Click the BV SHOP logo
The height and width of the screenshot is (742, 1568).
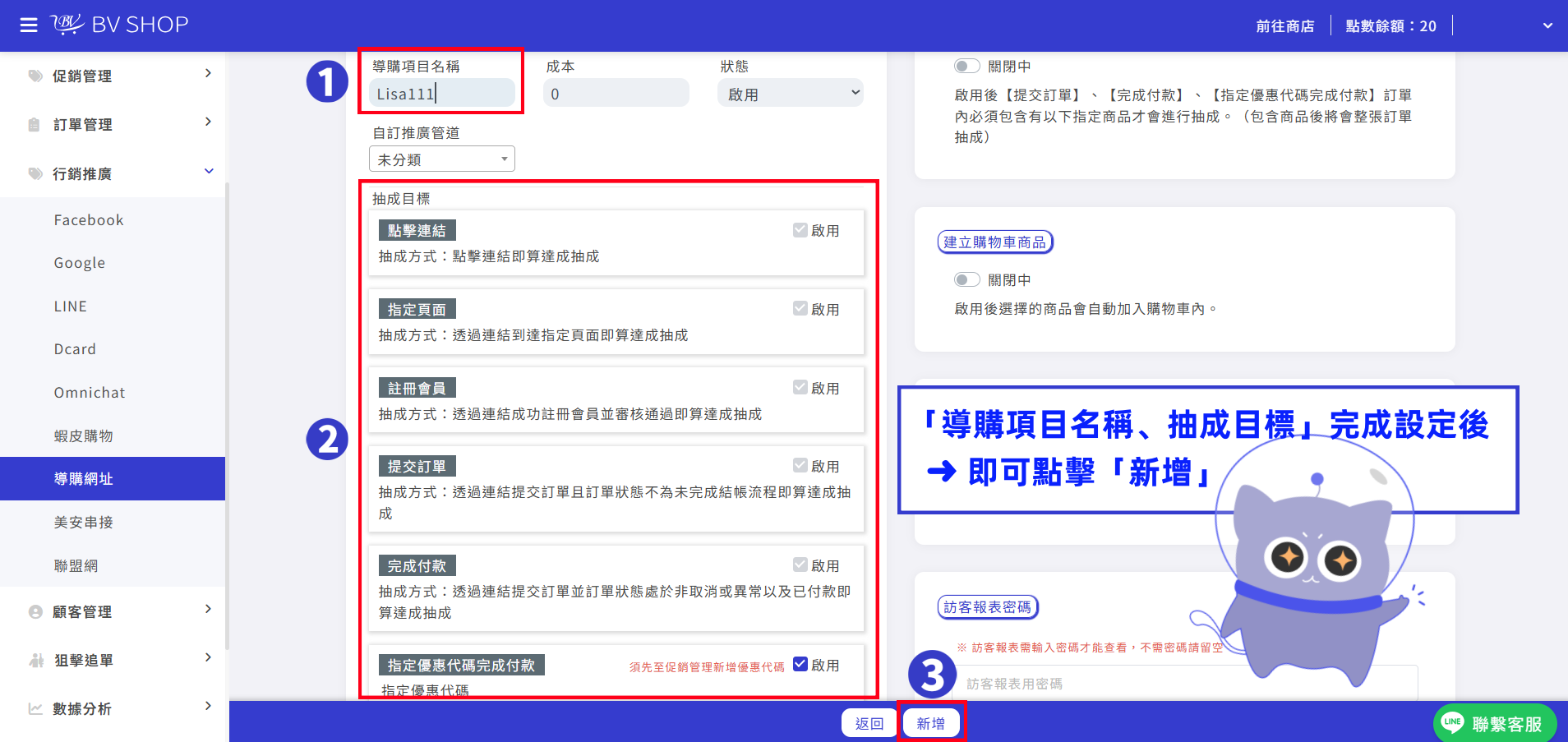click(120, 25)
